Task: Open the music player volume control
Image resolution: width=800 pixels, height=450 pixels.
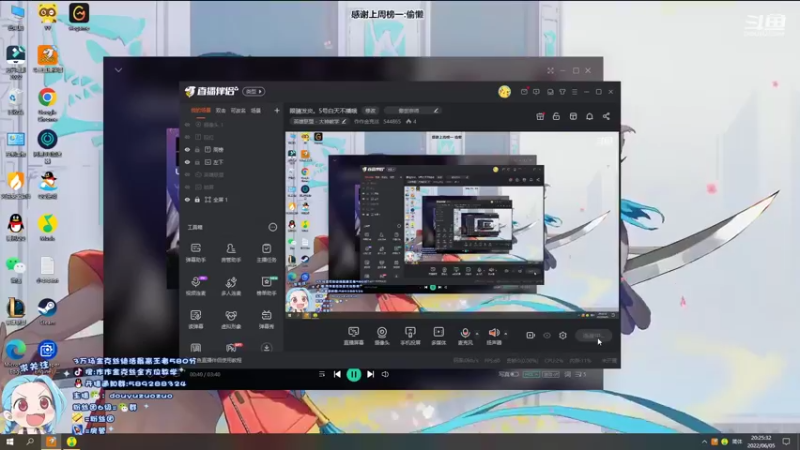Action: coord(385,374)
